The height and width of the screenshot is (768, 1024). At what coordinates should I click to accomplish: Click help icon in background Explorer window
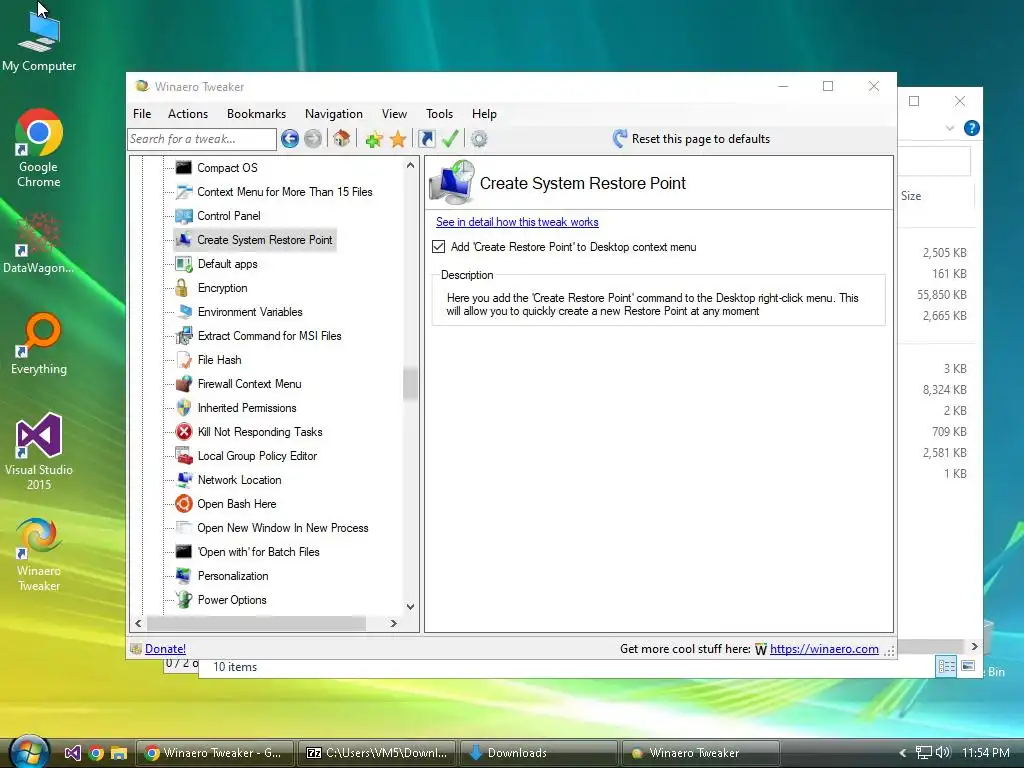[x=972, y=128]
